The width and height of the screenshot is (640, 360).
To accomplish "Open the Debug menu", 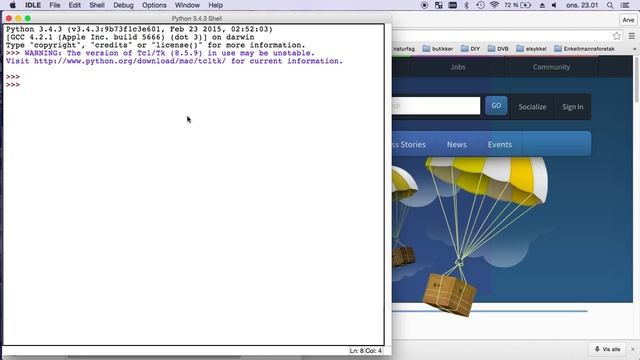I will [123, 5].
